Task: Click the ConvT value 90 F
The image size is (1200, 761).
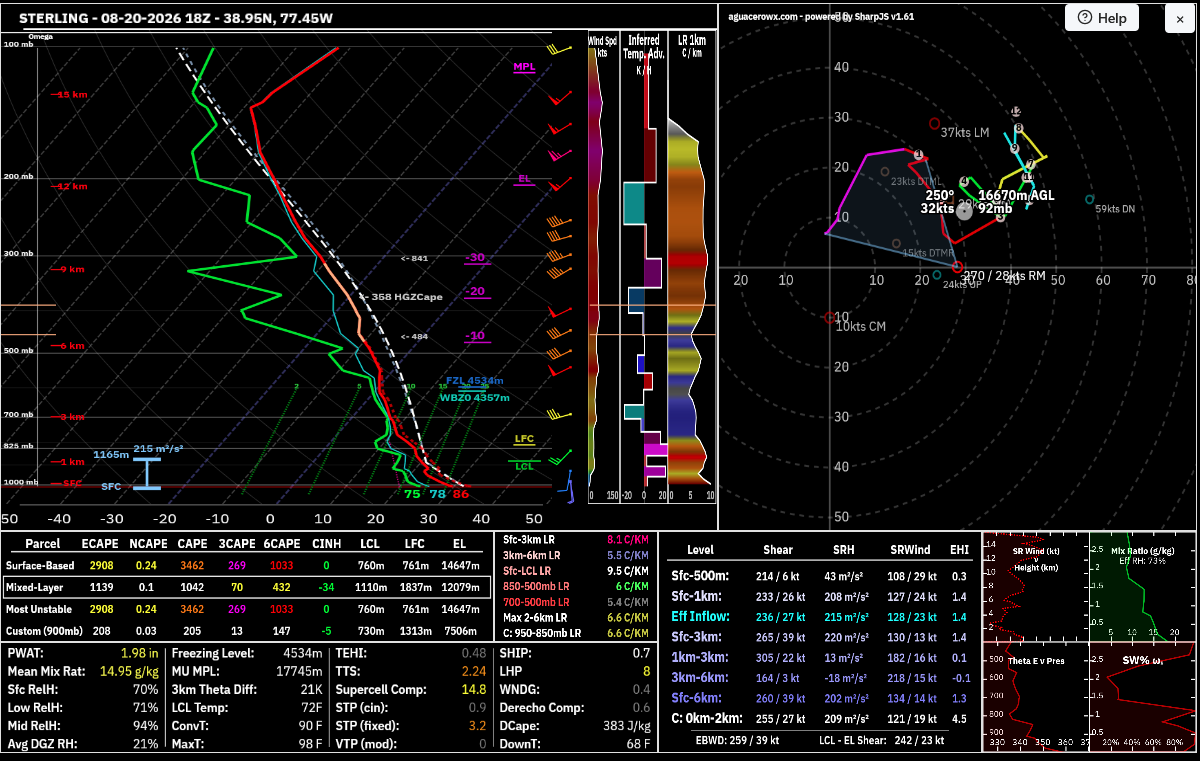Action: (309, 725)
